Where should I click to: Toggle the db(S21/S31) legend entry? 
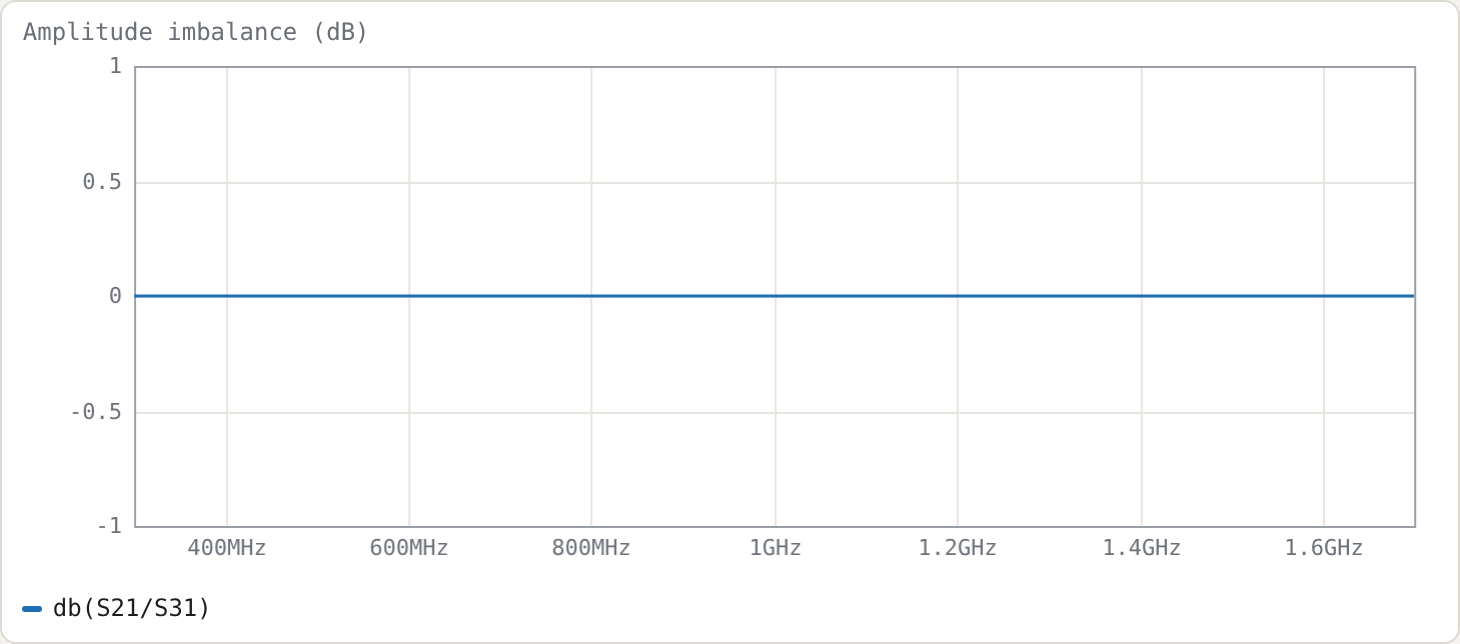pos(116,608)
